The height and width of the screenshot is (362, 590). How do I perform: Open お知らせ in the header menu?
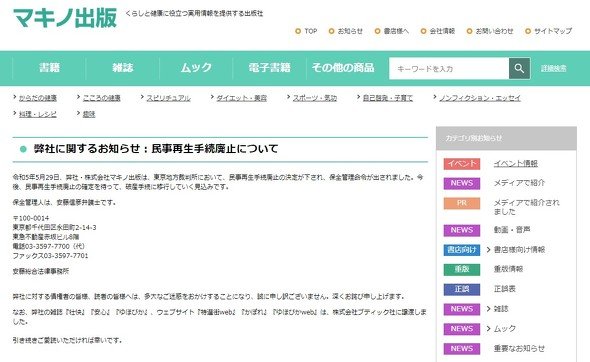coord(346,31)
